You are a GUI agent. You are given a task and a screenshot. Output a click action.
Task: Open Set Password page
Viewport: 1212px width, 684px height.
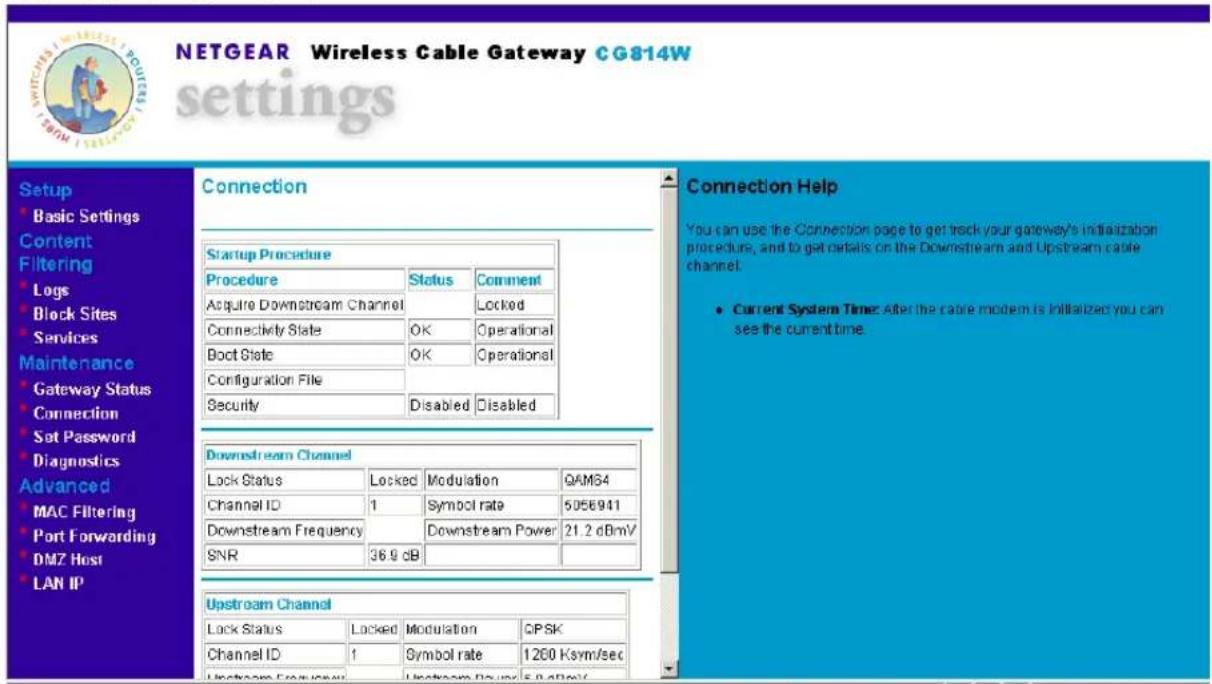click(x=84, y=437)
